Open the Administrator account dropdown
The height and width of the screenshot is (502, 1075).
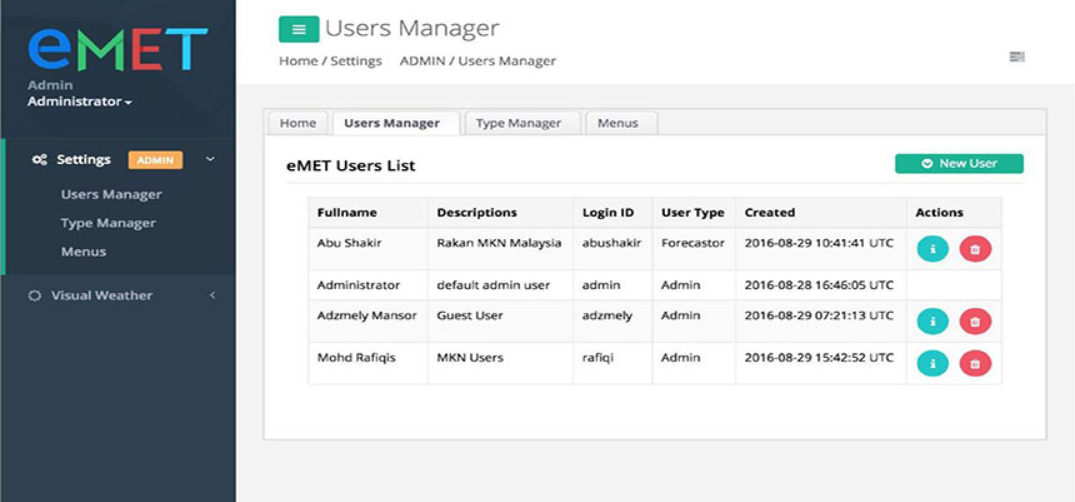(79, 102)
